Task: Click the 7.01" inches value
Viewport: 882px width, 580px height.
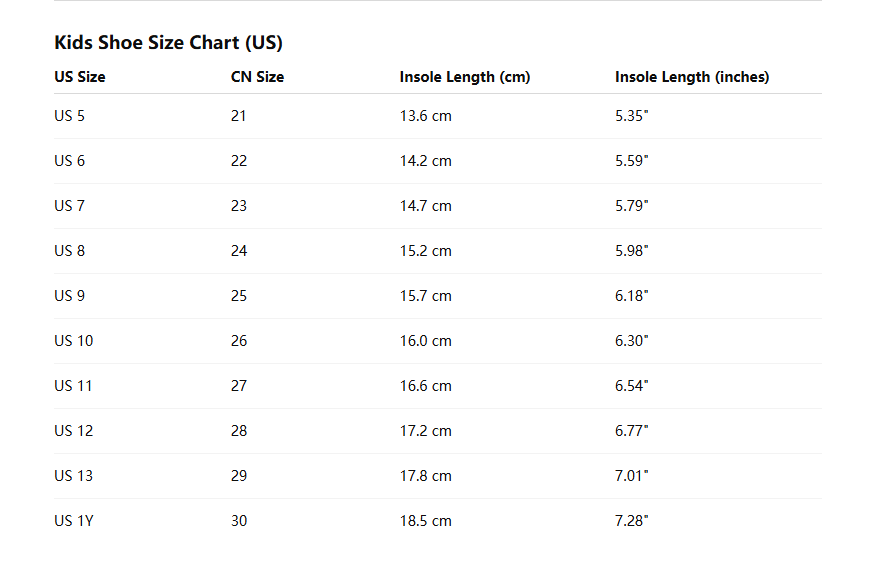Action: tap(632, 476)
